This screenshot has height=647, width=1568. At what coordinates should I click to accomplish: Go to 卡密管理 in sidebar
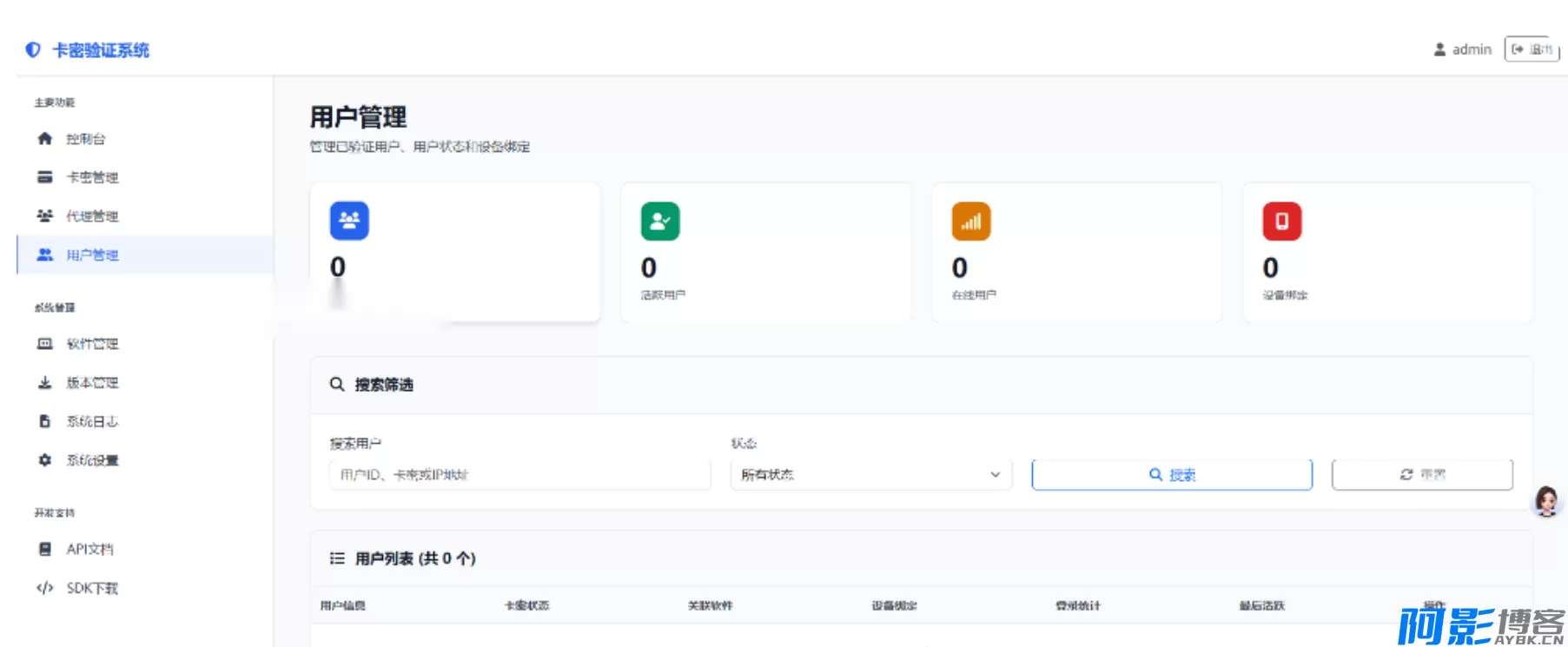click(x=92, y=177)
